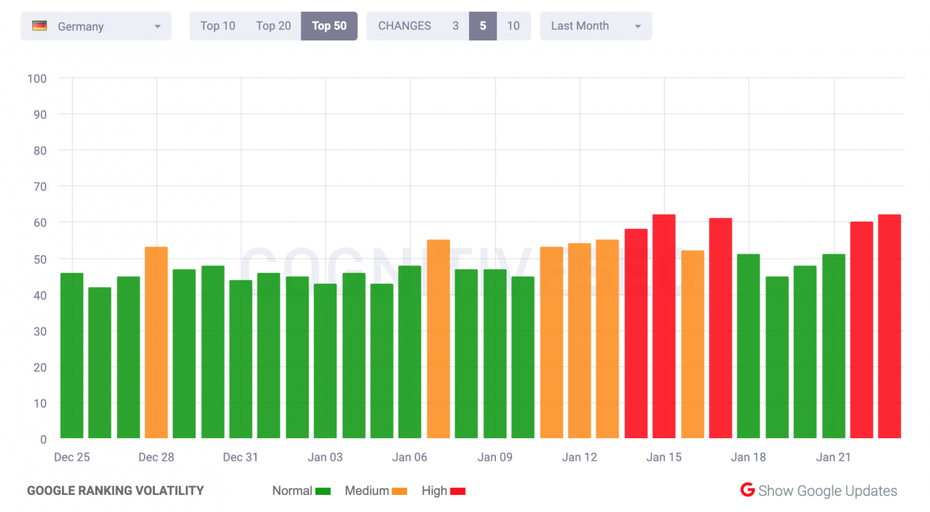Click the Google G logo icon
930x512 pixels.
tap(747, 490)
